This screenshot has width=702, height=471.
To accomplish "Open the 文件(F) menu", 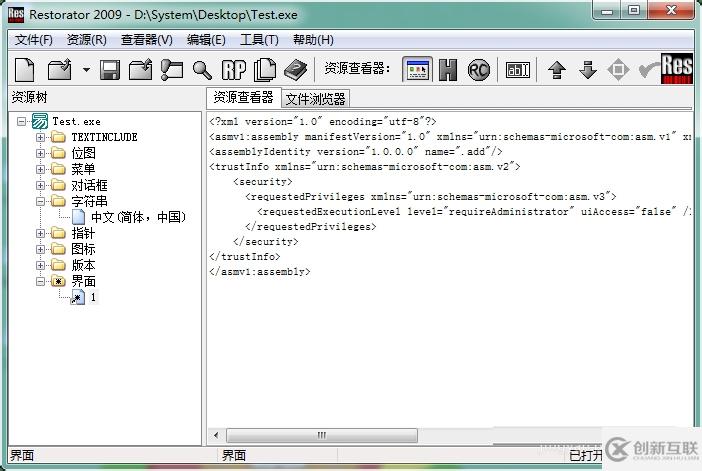I will coord(34,40).
